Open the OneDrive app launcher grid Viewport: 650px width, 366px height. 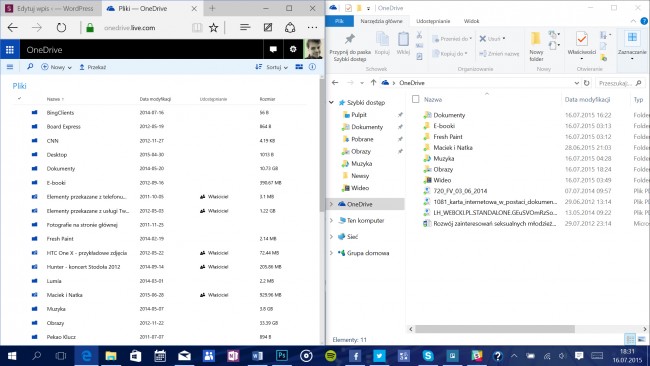point(10,50)
